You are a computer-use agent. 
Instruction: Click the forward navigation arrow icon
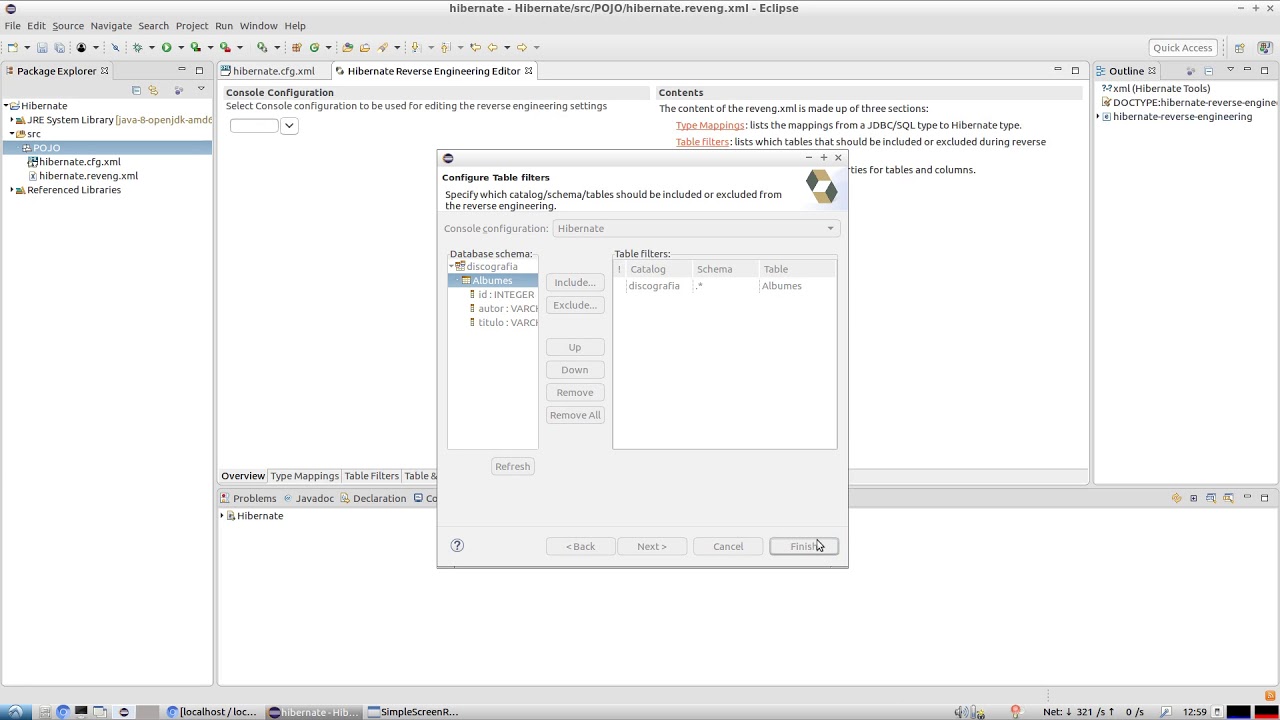521,47
